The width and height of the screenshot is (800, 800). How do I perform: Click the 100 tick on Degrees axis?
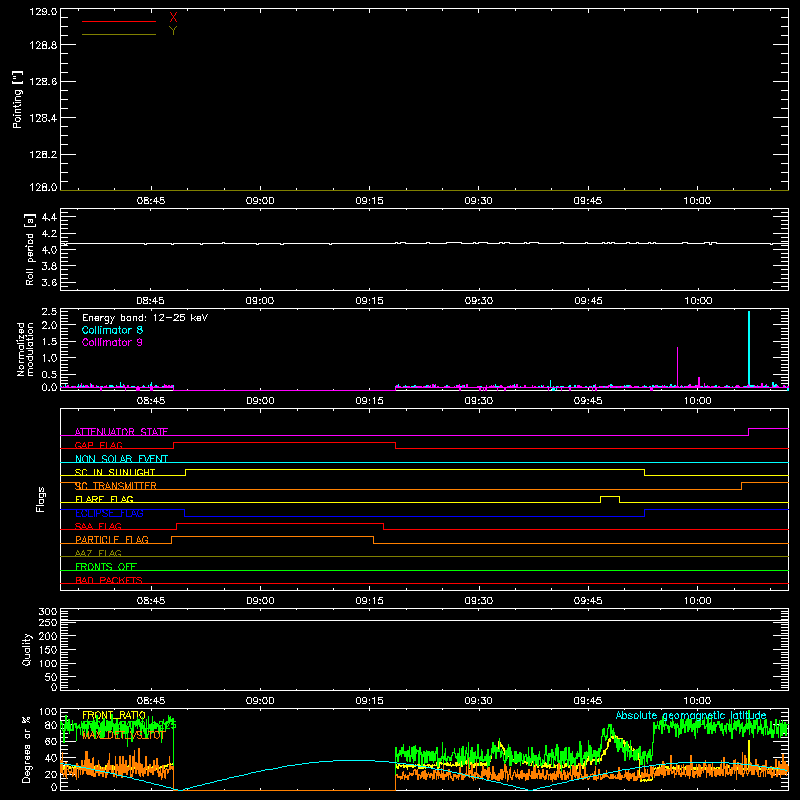click(x=47, y=712)
